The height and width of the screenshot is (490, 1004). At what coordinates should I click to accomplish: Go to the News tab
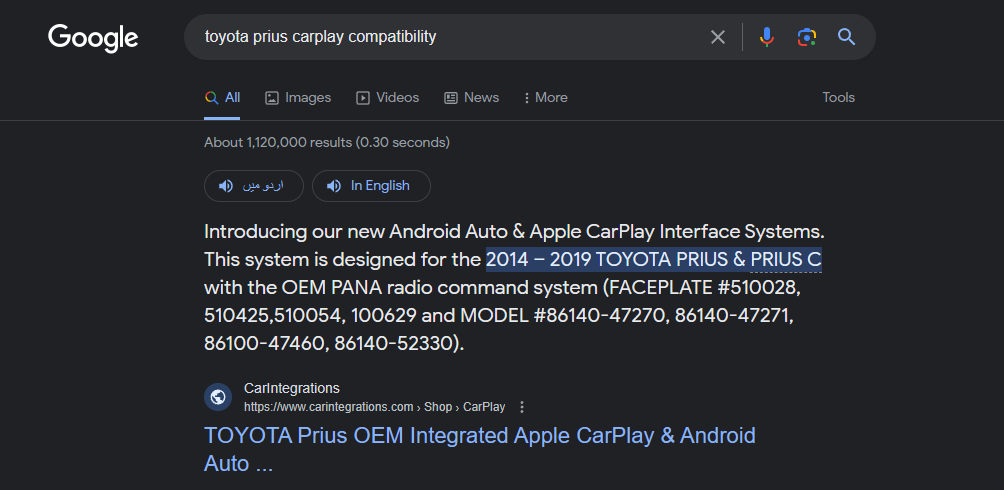471,98
